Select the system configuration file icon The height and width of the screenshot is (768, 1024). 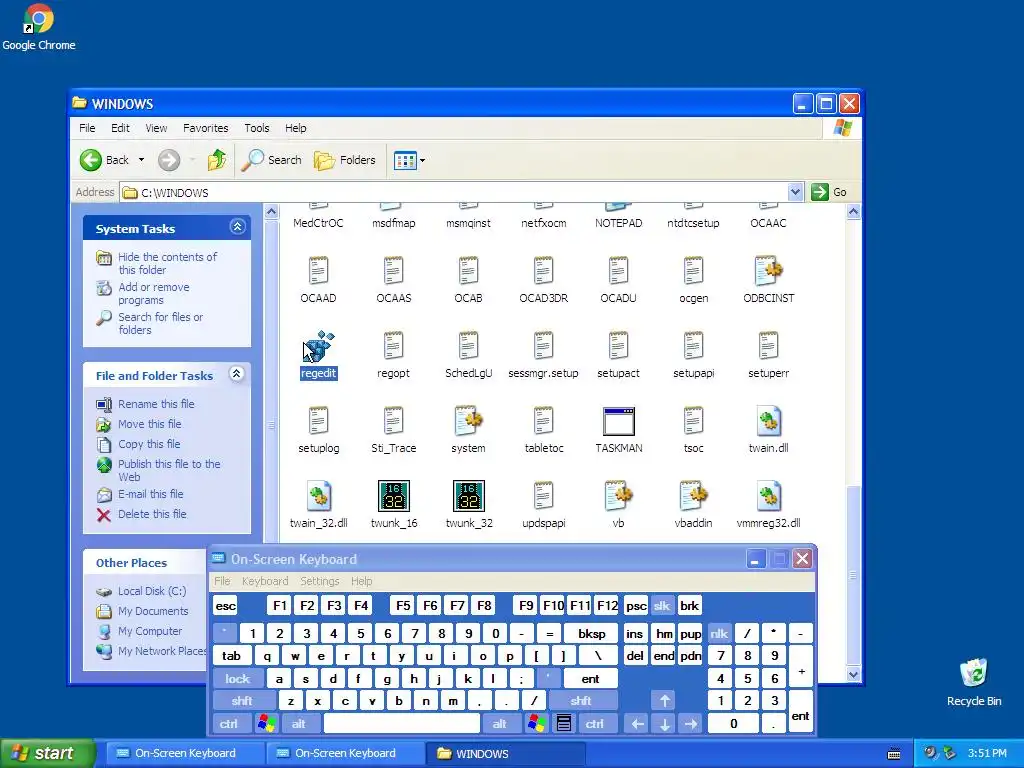pos(469,421)
